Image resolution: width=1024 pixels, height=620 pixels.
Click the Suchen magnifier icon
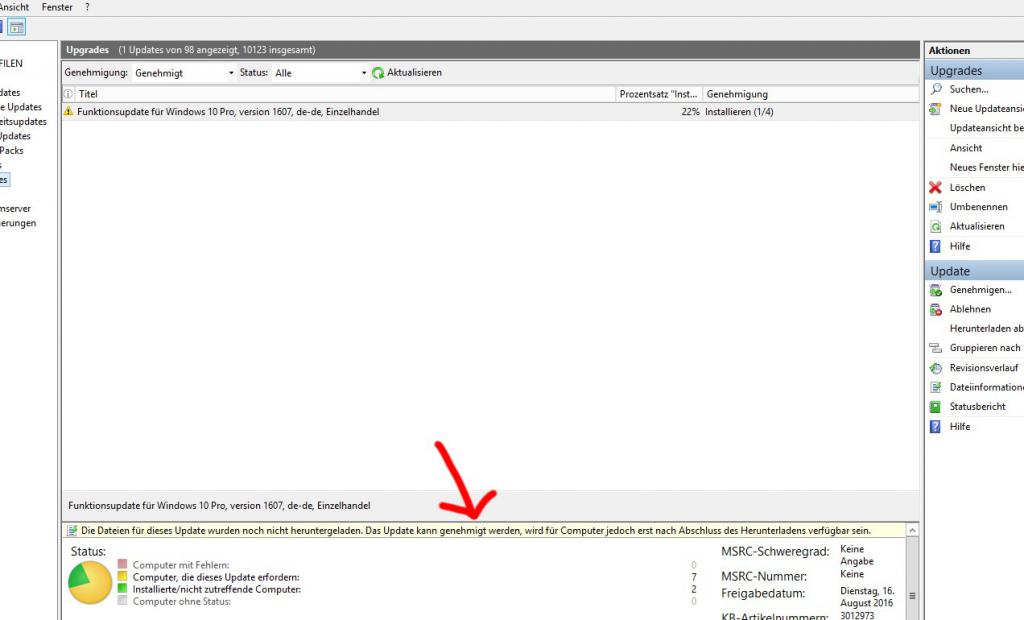[936, 89]
